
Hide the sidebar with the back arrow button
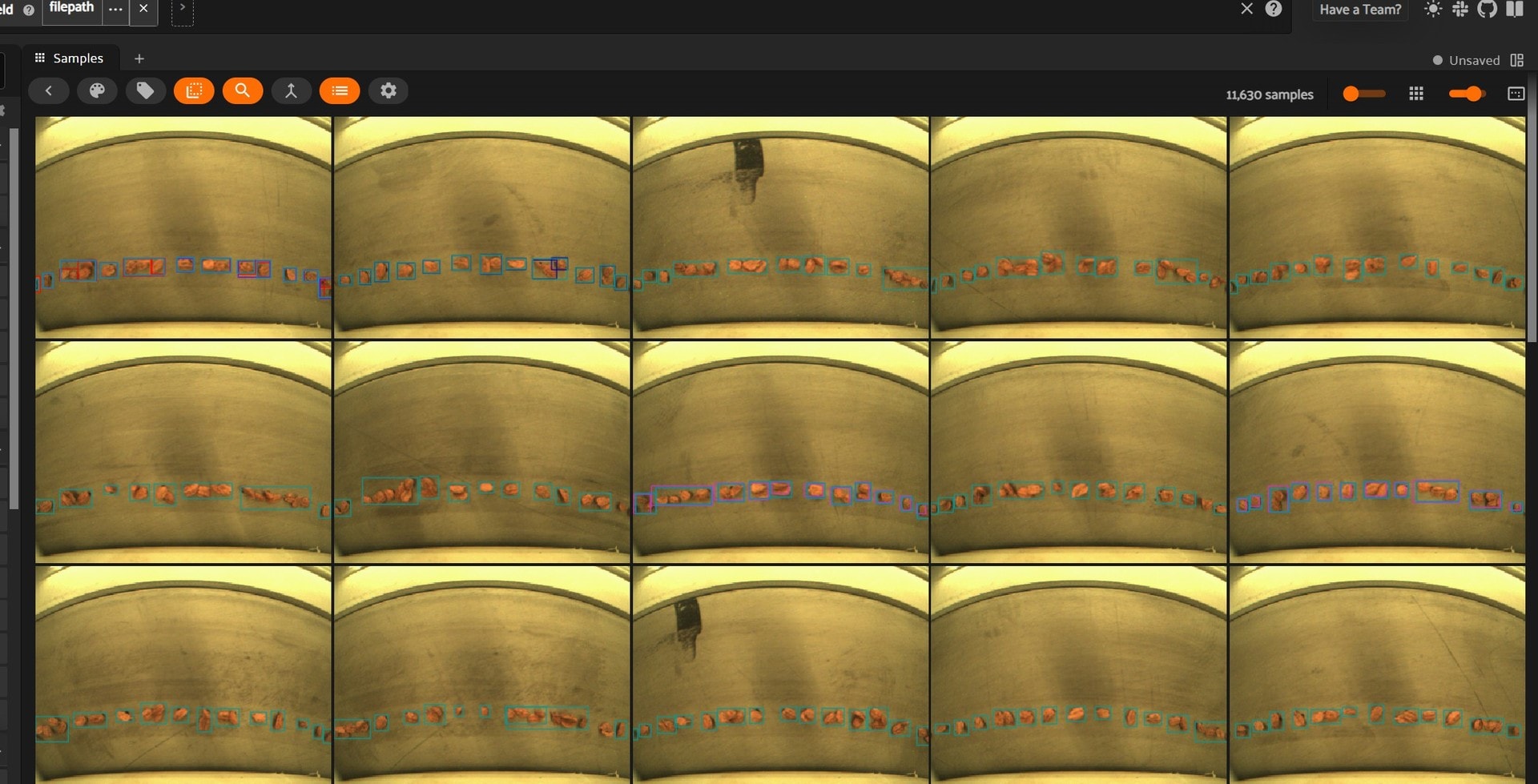(x=48, y=90)
